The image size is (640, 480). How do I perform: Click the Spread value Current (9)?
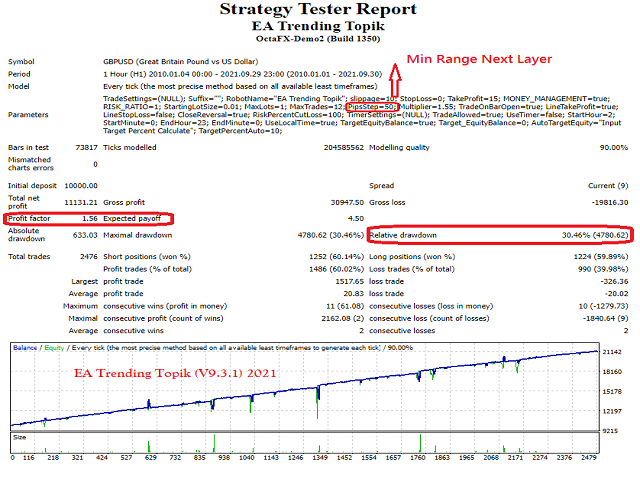click(x=608, y=186)
